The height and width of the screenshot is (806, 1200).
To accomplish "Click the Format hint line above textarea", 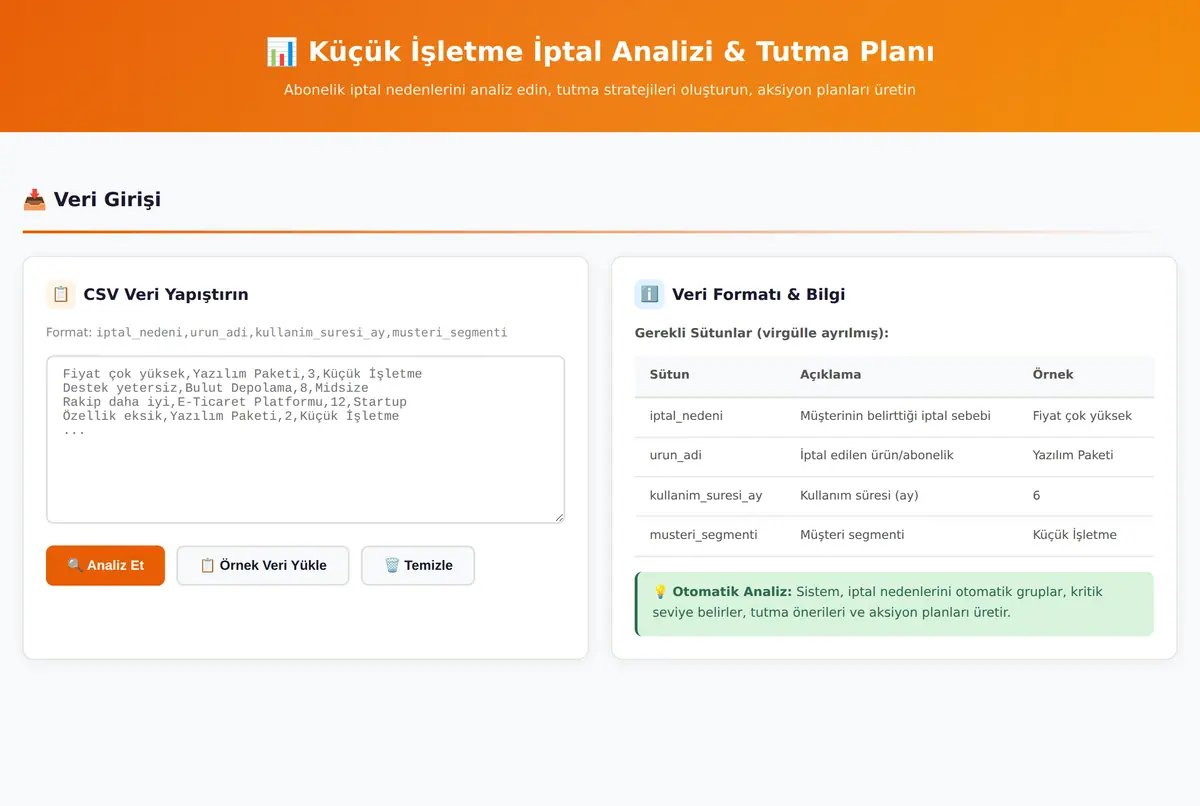I will [276, 332].
